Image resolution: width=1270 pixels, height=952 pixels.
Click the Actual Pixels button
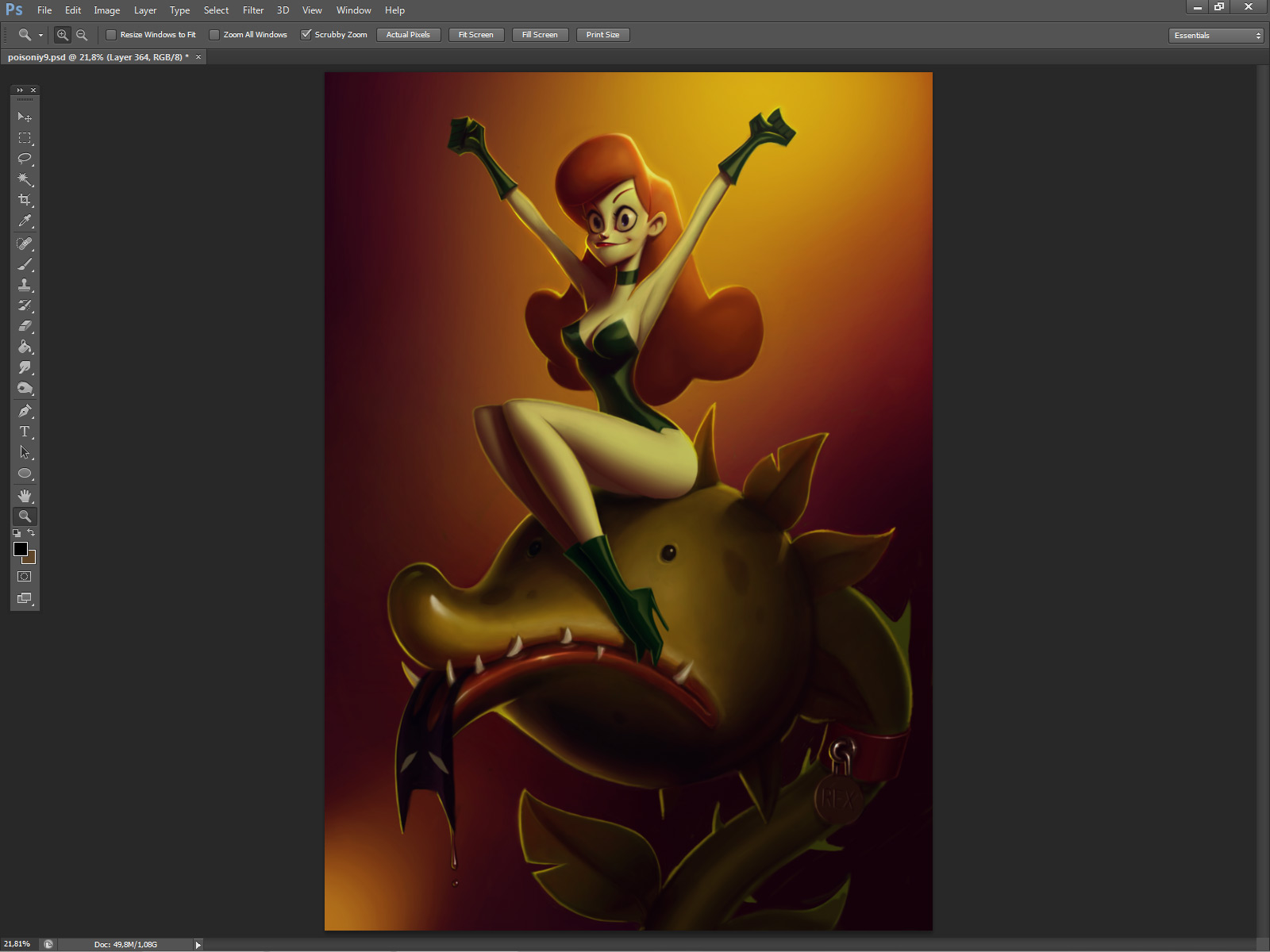coord(408,35)
